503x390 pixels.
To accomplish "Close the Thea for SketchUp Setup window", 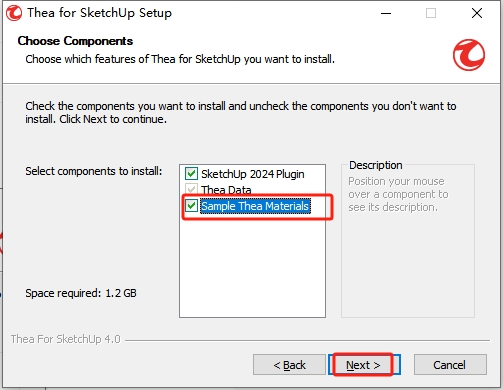I will coord(477,13).
